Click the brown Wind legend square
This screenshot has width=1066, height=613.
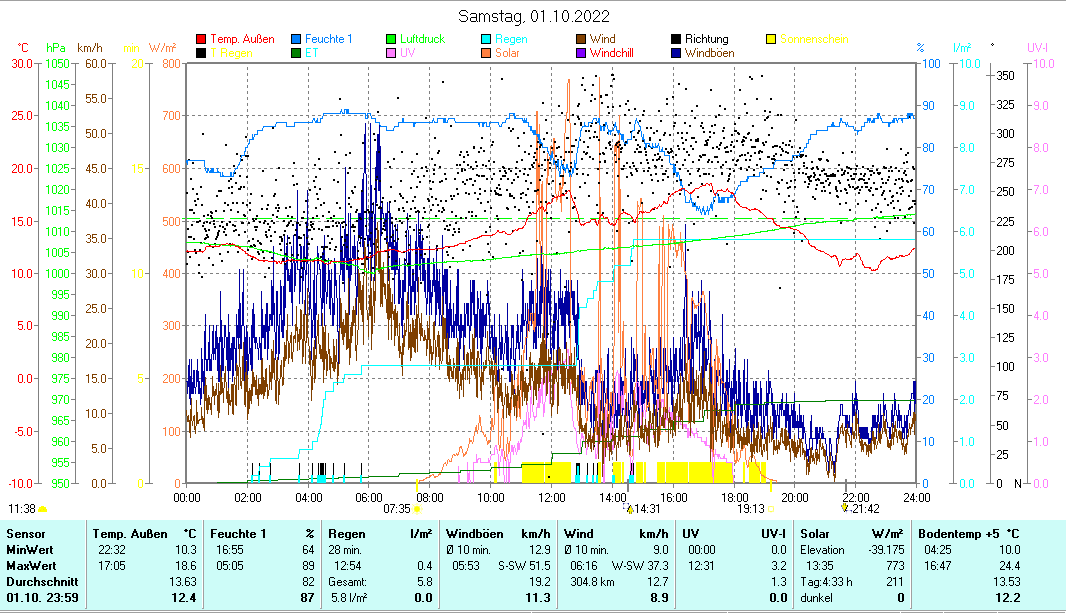tap(582, 39)
